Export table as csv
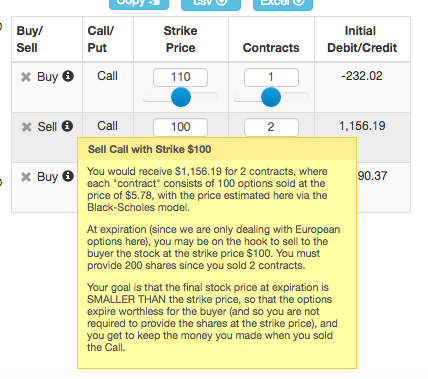The image size is (428, 379). pos(211,3)
